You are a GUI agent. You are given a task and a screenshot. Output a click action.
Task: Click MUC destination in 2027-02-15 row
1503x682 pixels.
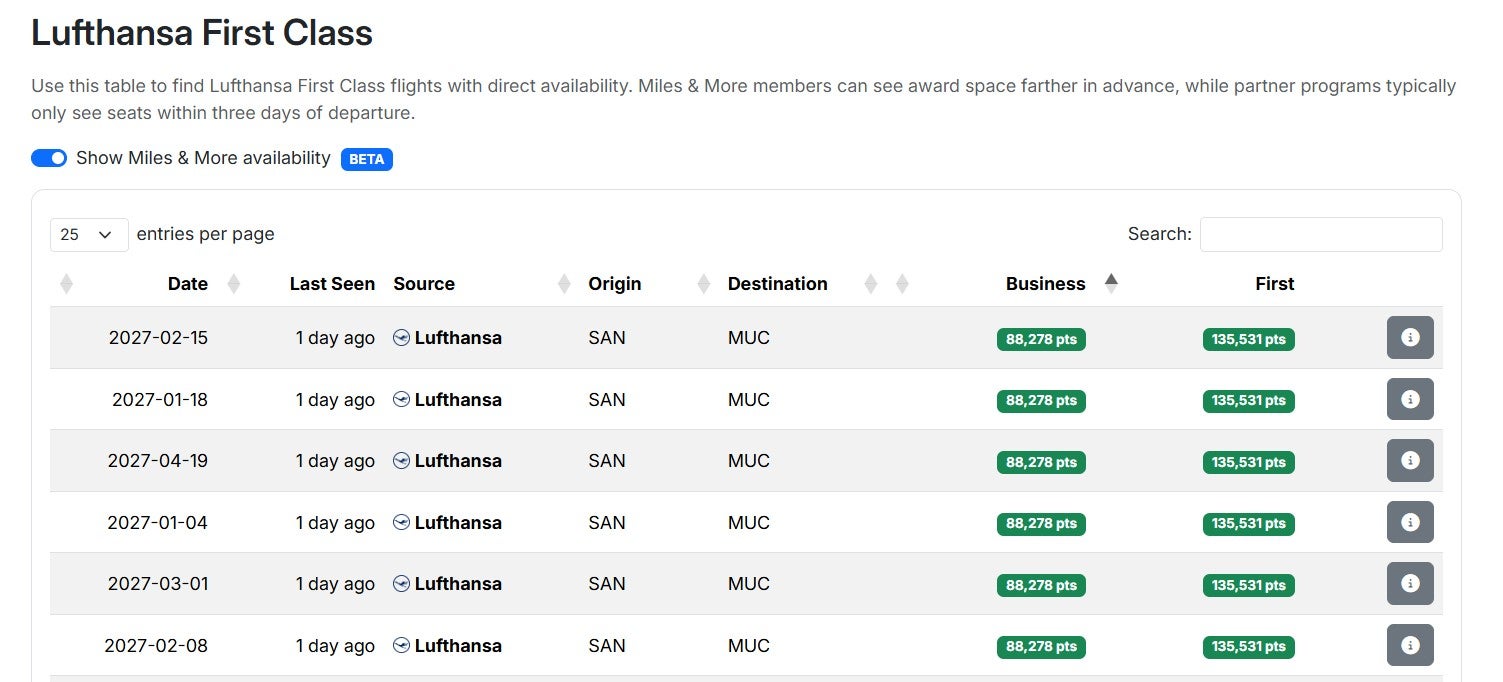click(x=749, y=338)
